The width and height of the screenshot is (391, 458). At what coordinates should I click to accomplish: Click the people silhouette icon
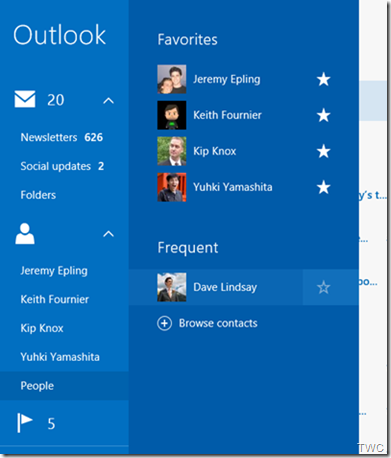click(25, 234)
